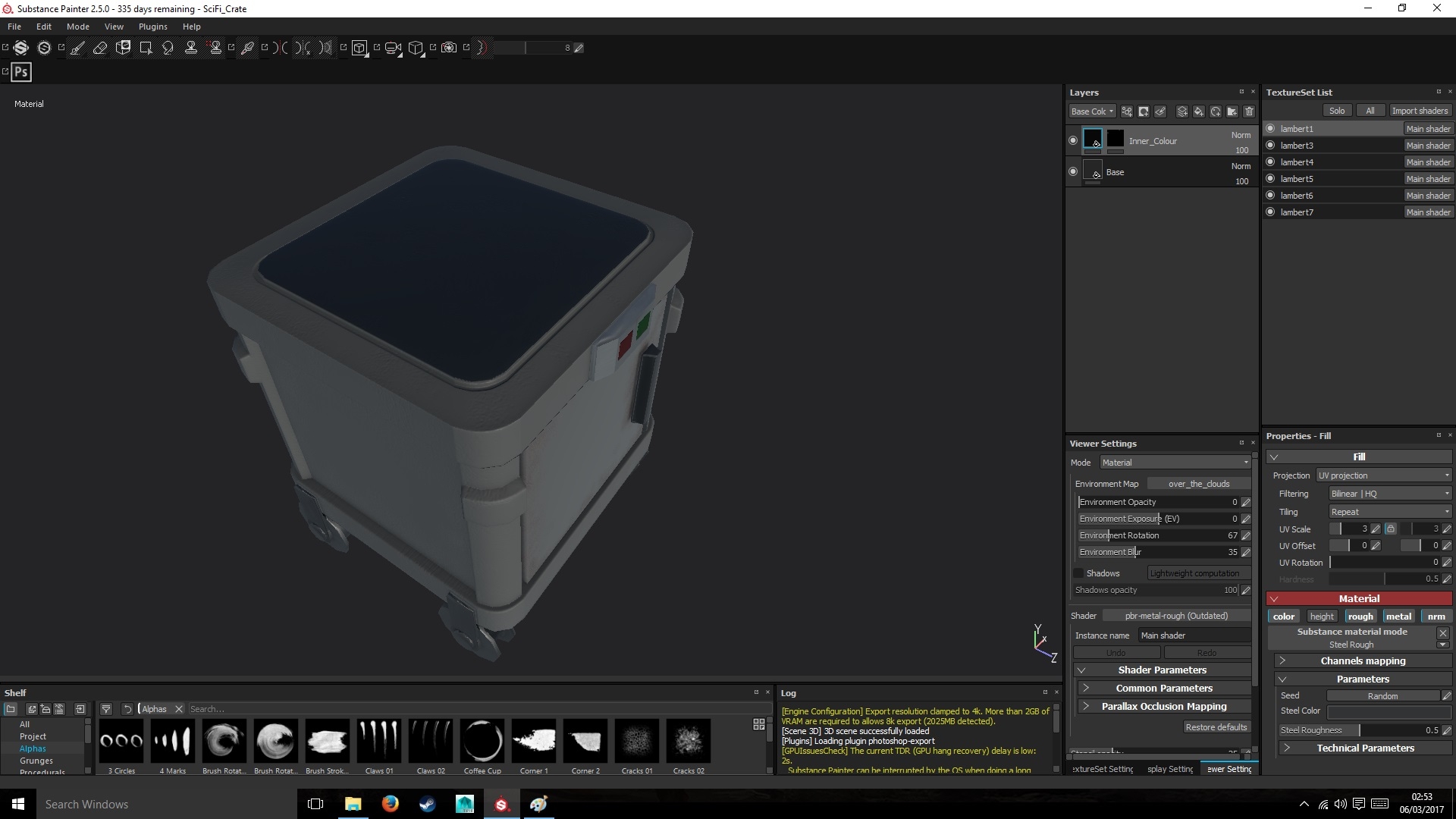This screenshot has height=819, width=1456.
Task: Select the Smudge tool
Action: click(x=168, y=48)
